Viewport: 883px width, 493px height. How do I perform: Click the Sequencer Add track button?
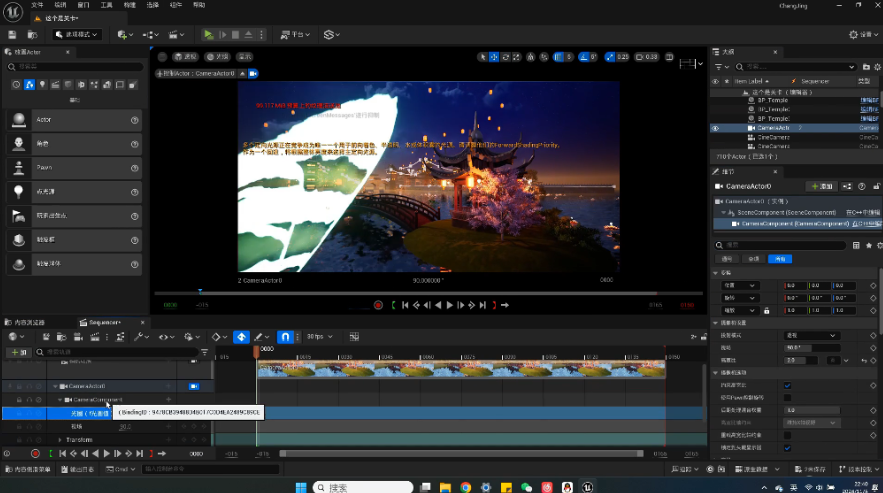click(x=18, y=352)
